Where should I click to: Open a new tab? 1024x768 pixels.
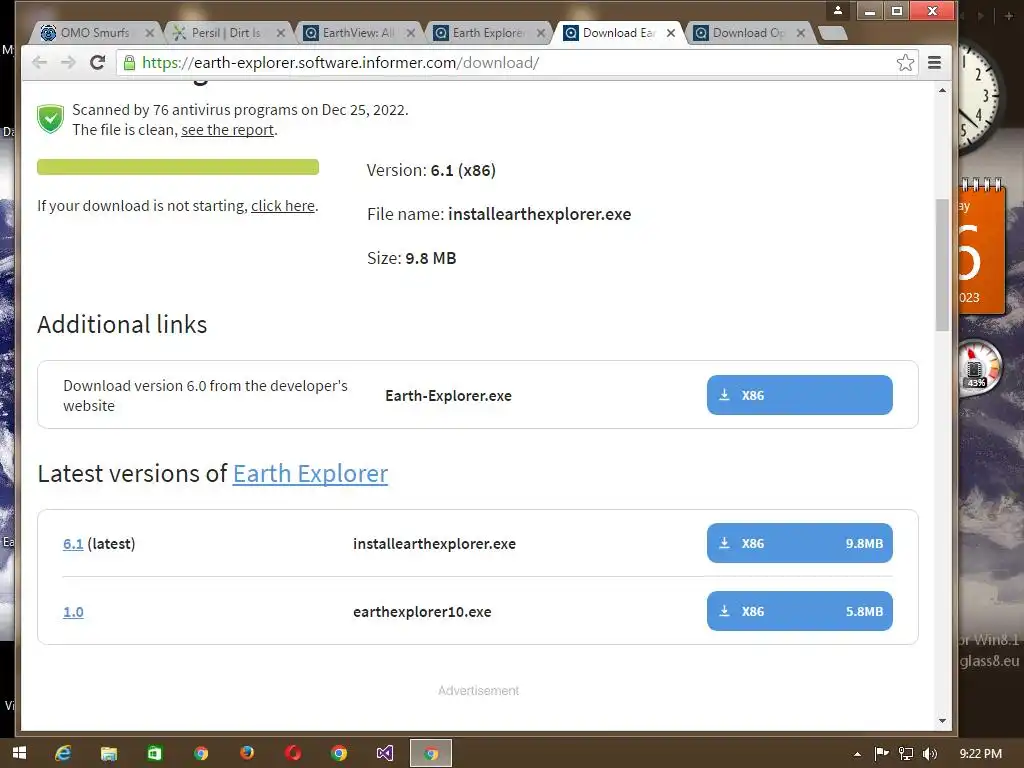(x=832, y=33)
